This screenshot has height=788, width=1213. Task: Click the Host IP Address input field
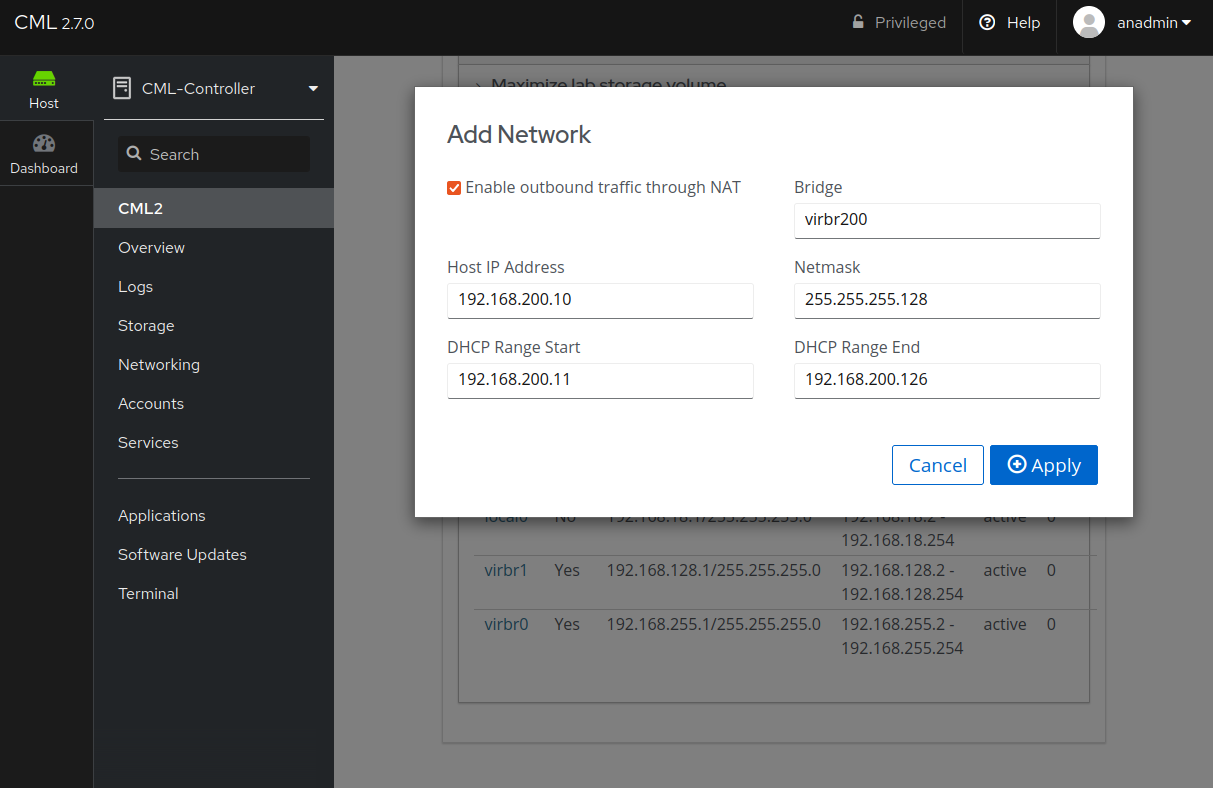tap(600, 301)
